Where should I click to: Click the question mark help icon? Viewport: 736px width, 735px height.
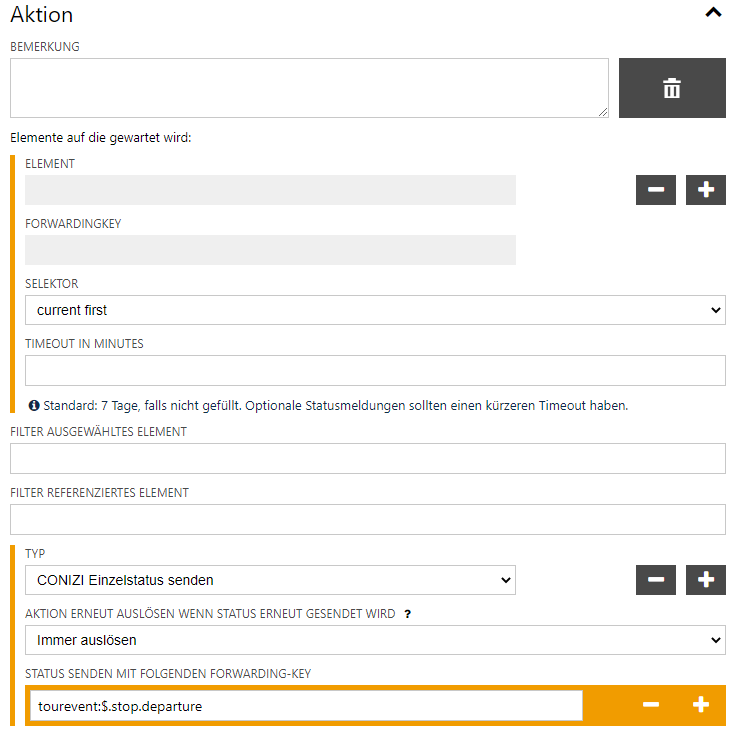click(408, 614)
